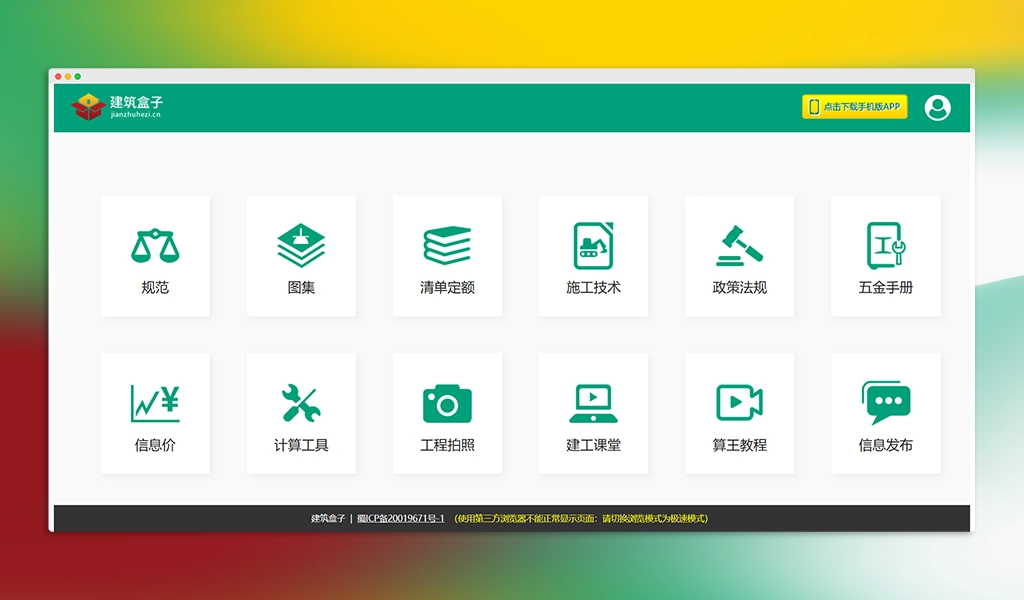The width and height of the screenshot is (1024, 600).
Task: Click the 算王教程 label text
Action: 739,445
